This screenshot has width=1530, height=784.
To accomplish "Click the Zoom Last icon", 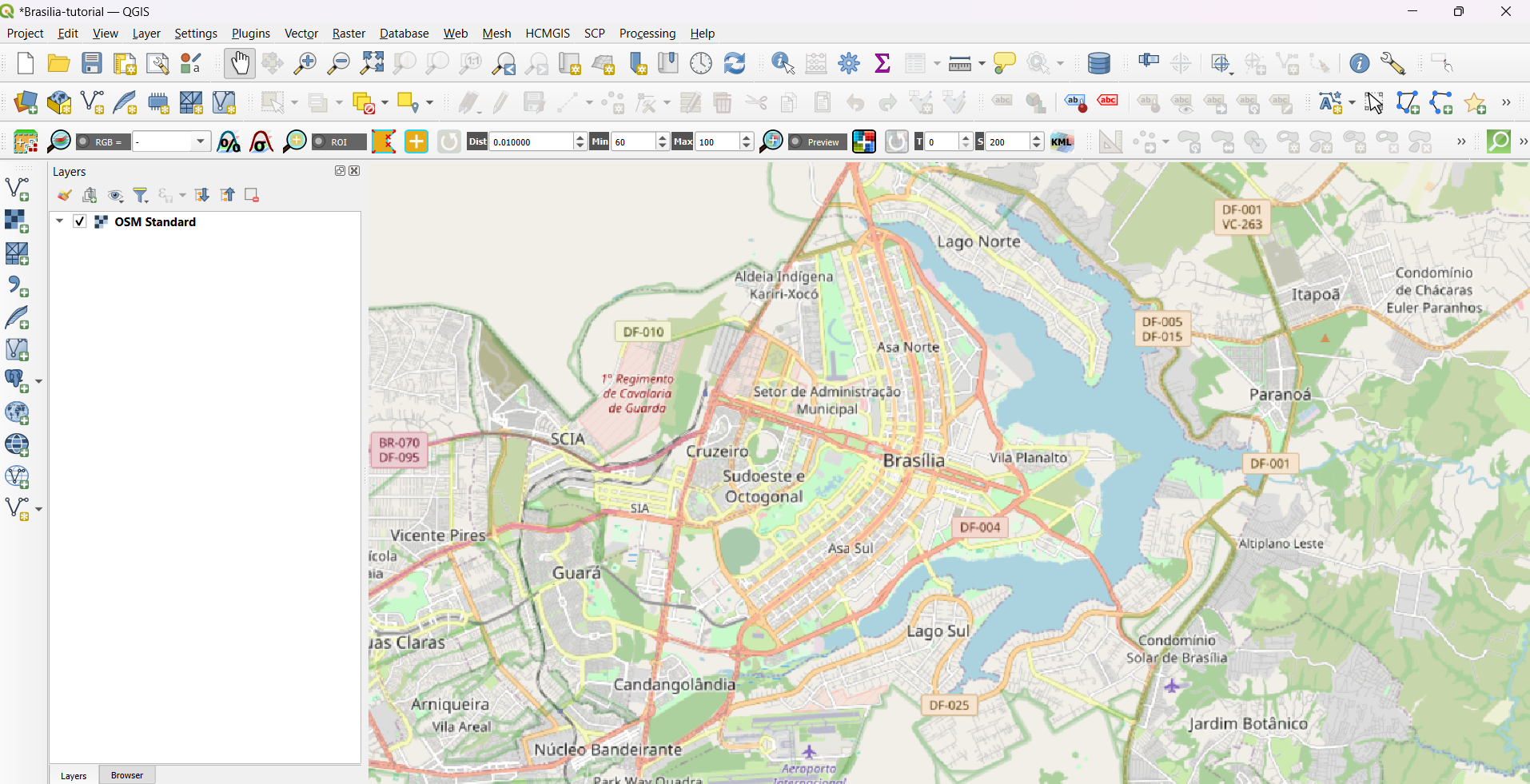I will (504, 63).
